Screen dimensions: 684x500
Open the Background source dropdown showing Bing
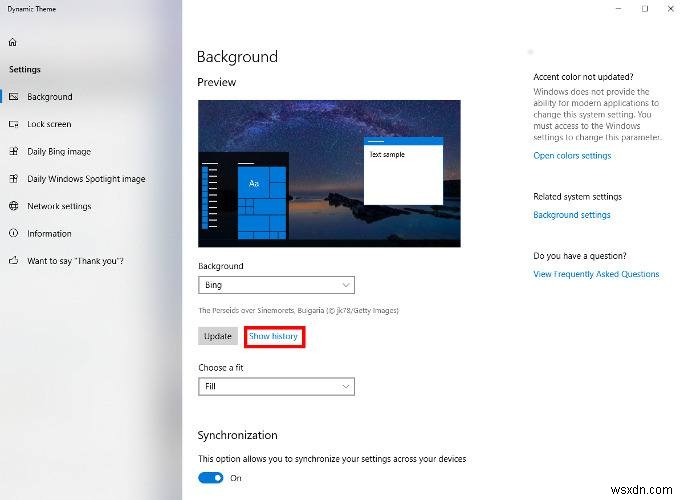click(276, 285)
